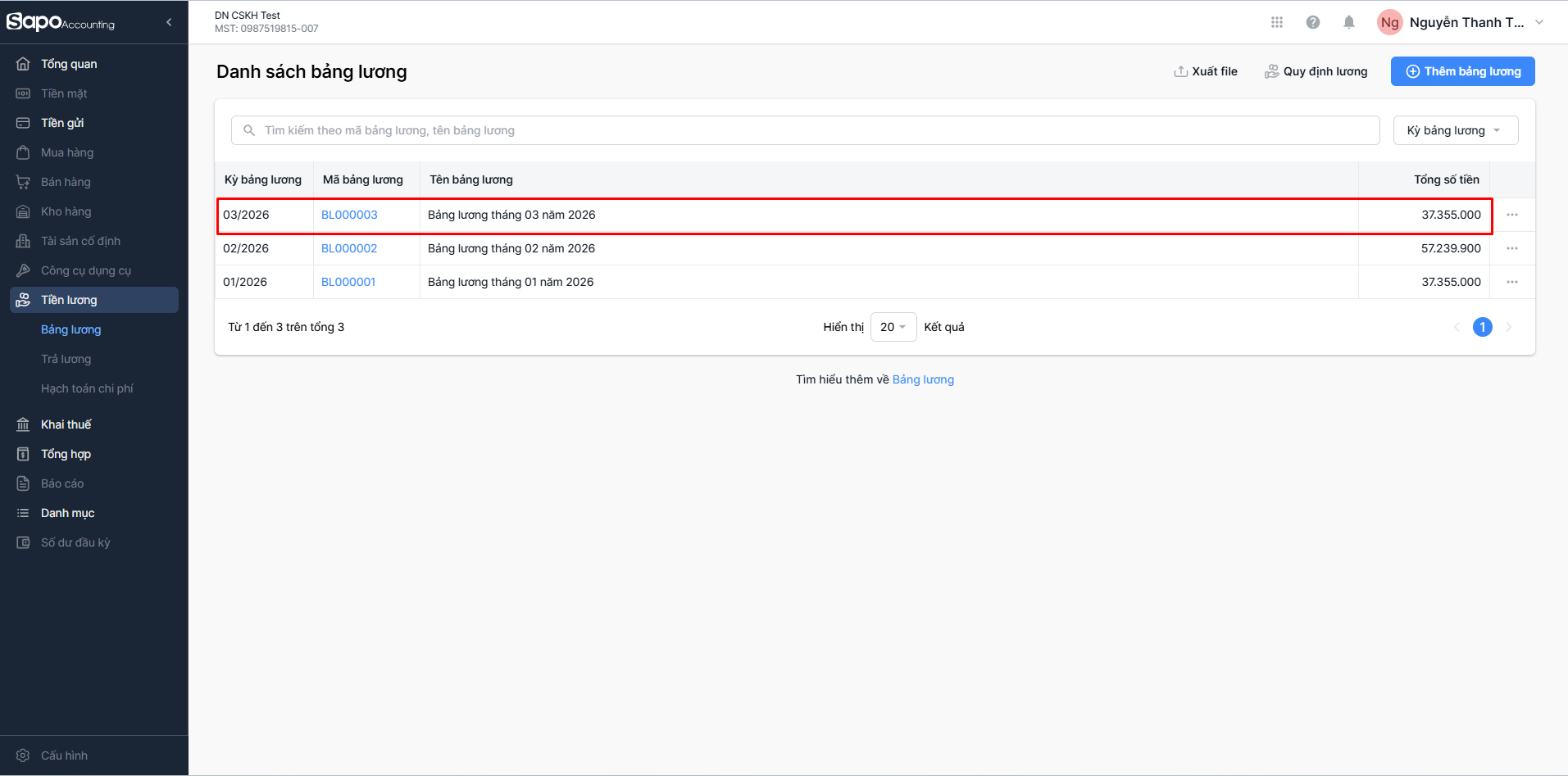The height and width of the screenshot is (776, 1568).
Task: Focus the payroll search input field
Action: point(811,130)
